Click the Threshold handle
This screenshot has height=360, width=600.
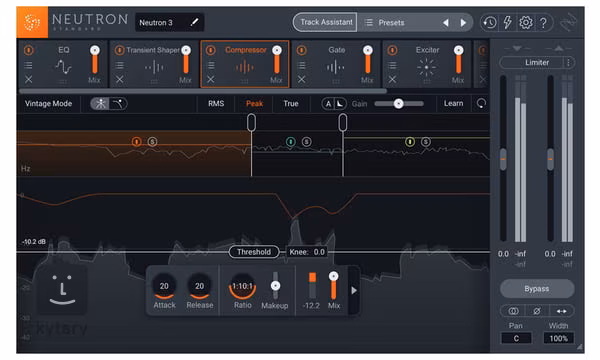[254, 252]
